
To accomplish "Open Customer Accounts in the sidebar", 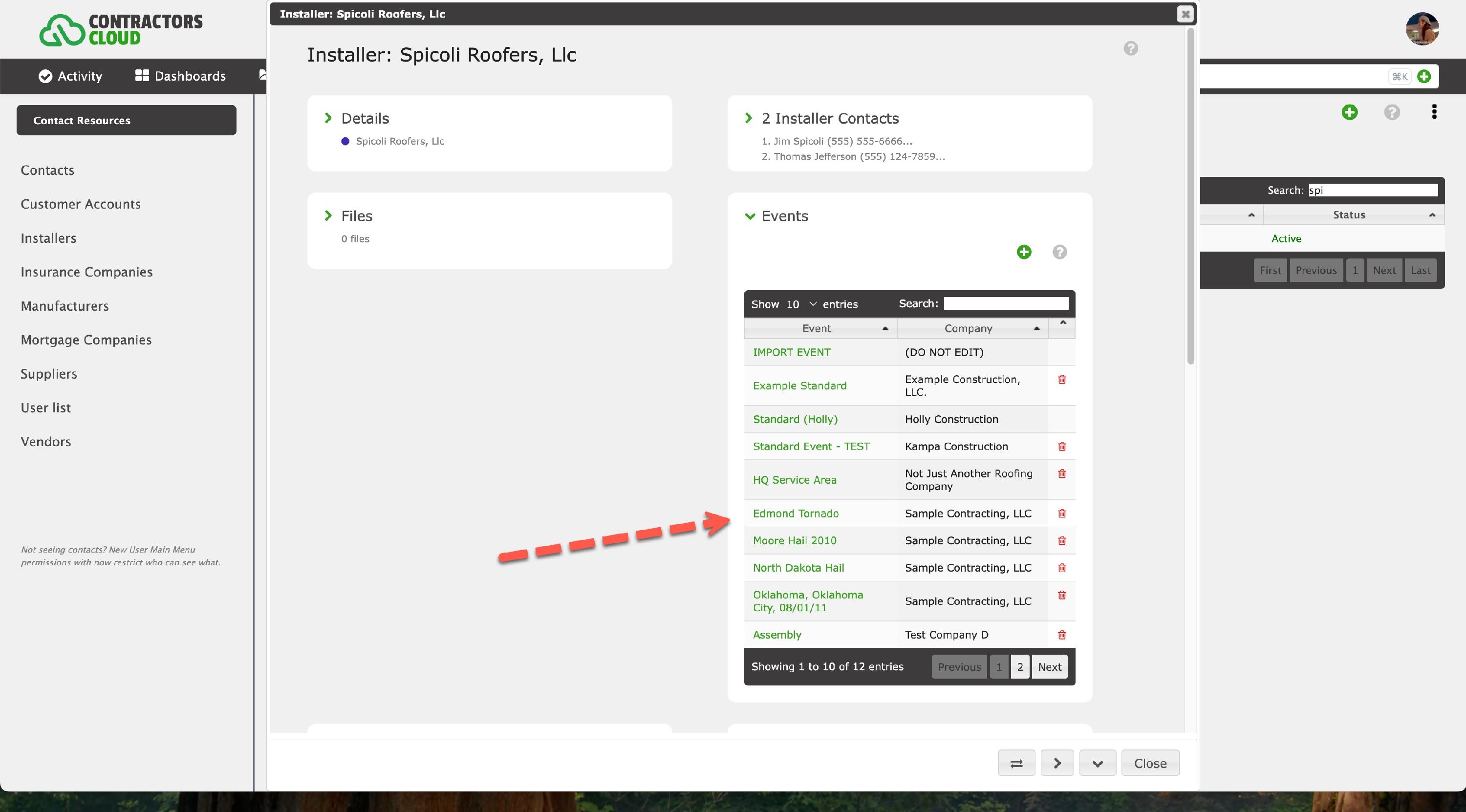I will pyautogui.click(x=81, y=204).
